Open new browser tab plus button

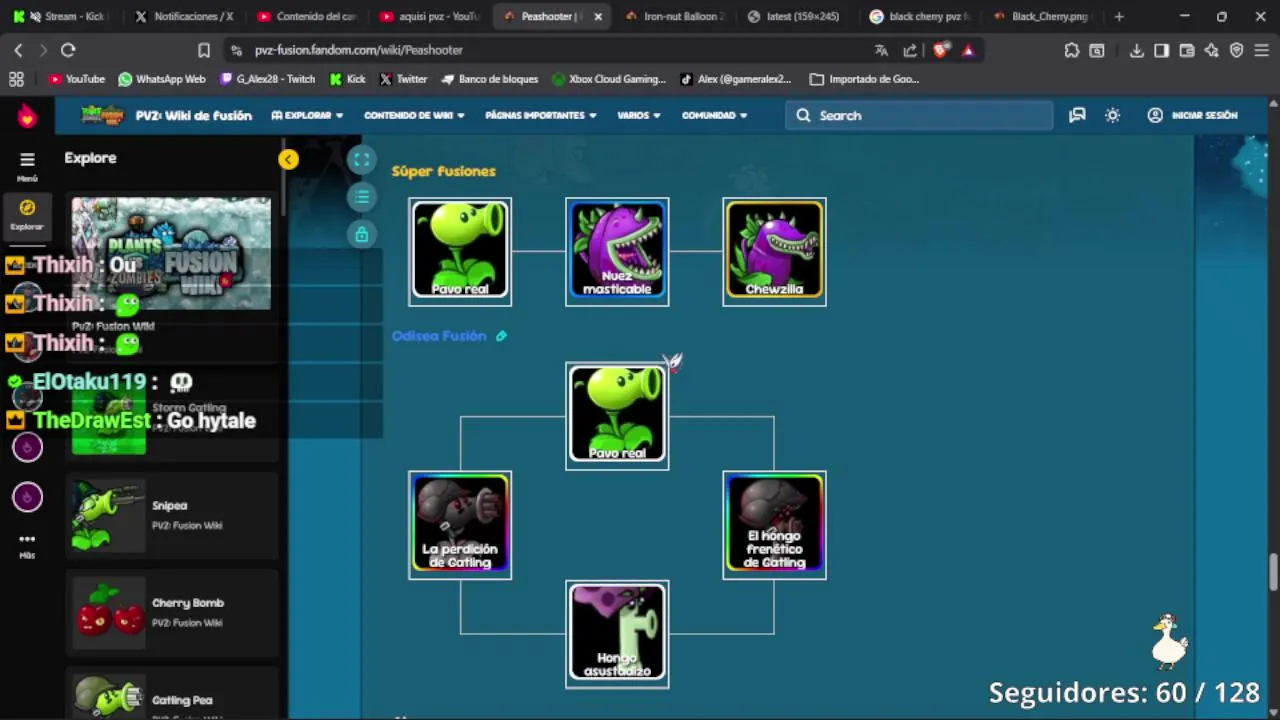1119,16
